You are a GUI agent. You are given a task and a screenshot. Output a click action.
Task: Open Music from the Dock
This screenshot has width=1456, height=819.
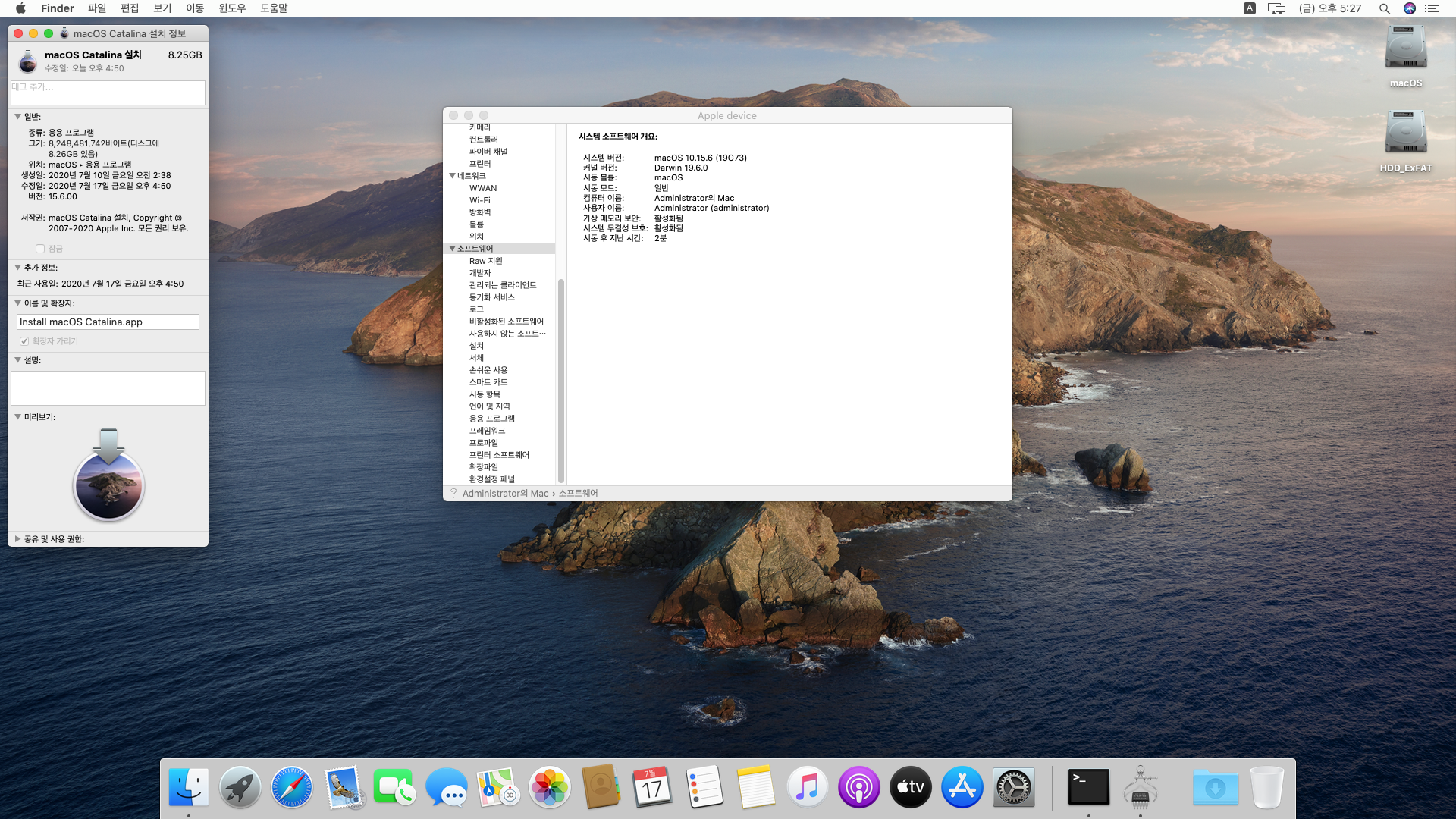point(807,787)
